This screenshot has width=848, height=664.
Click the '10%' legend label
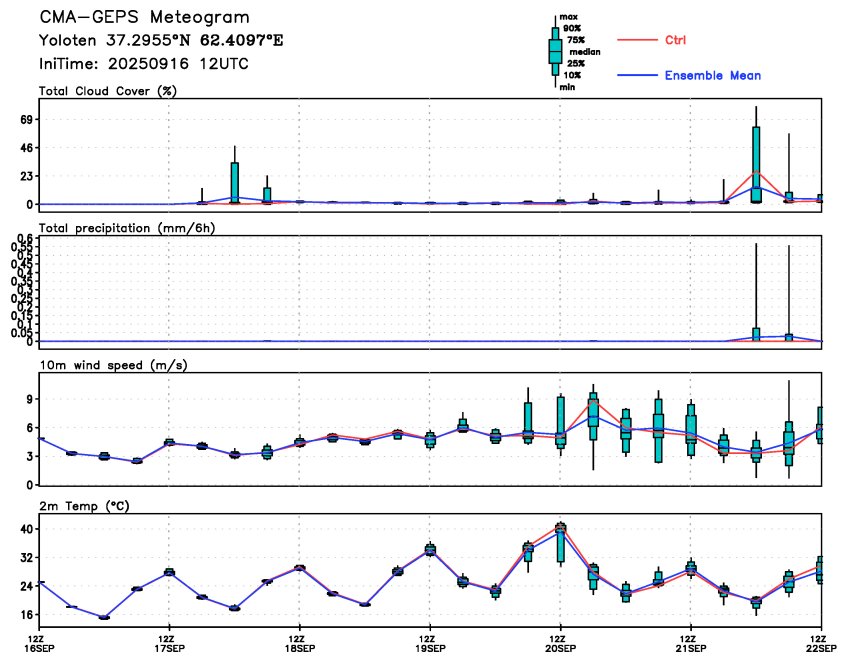[572, 75]
